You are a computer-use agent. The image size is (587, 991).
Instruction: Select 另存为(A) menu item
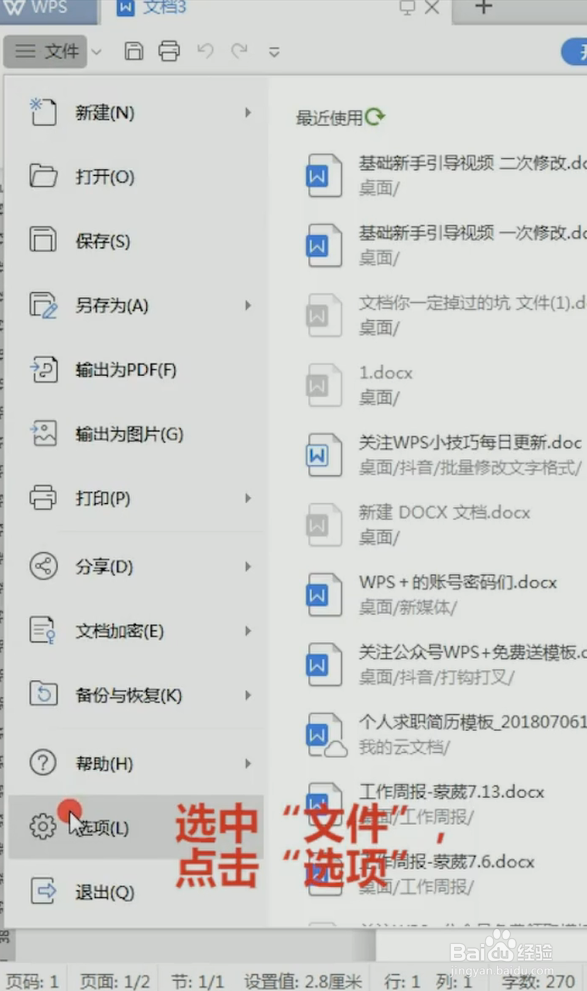pyautogui.click(x=137, y=305)
